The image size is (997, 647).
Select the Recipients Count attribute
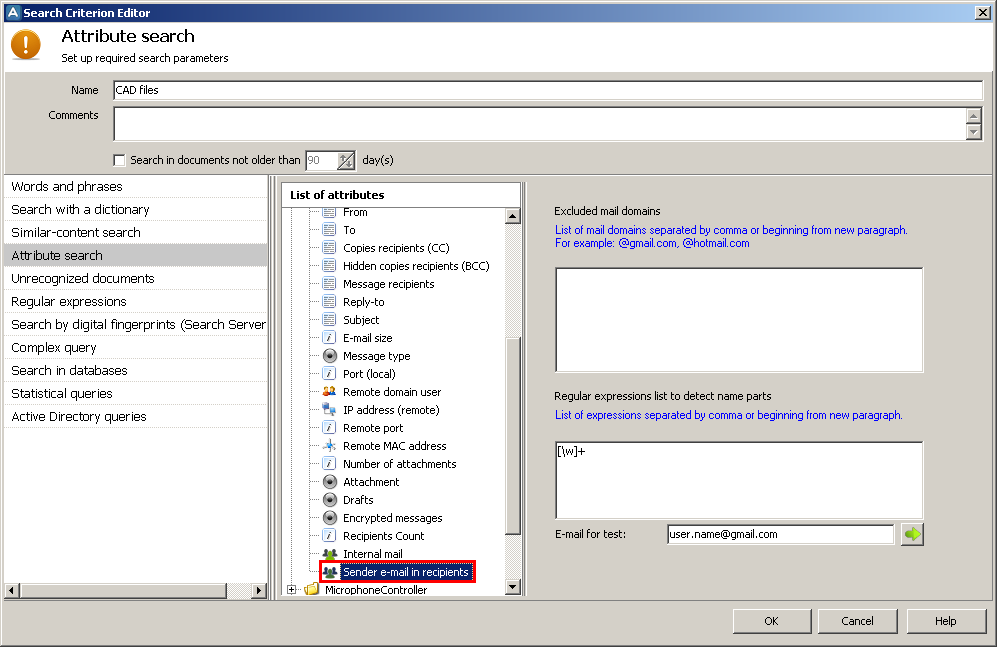[x=383, y=536]
